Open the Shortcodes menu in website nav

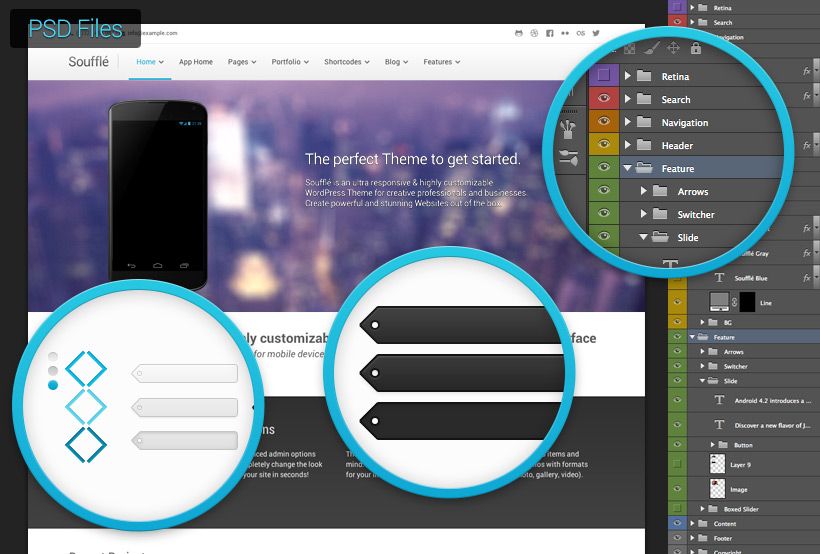(346, 62)
